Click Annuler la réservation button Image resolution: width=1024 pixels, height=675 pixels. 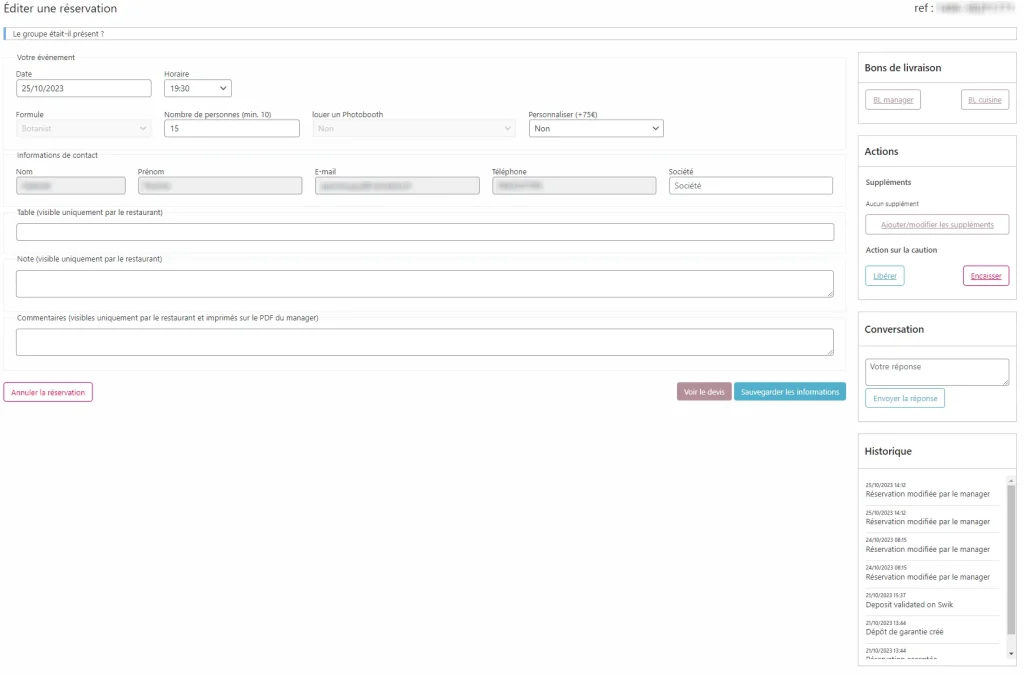pos(48,392)
